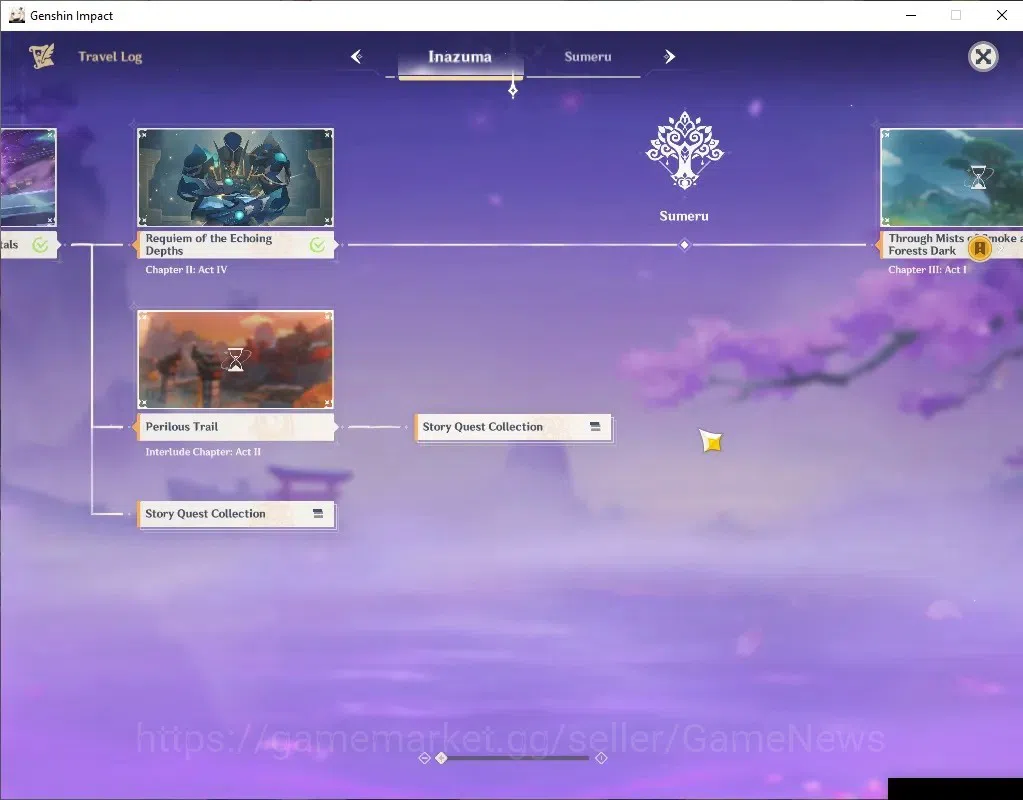Click the Travel Log scroll icon
This screenshot has height=800, width=1023.
(x=42, y=56)
